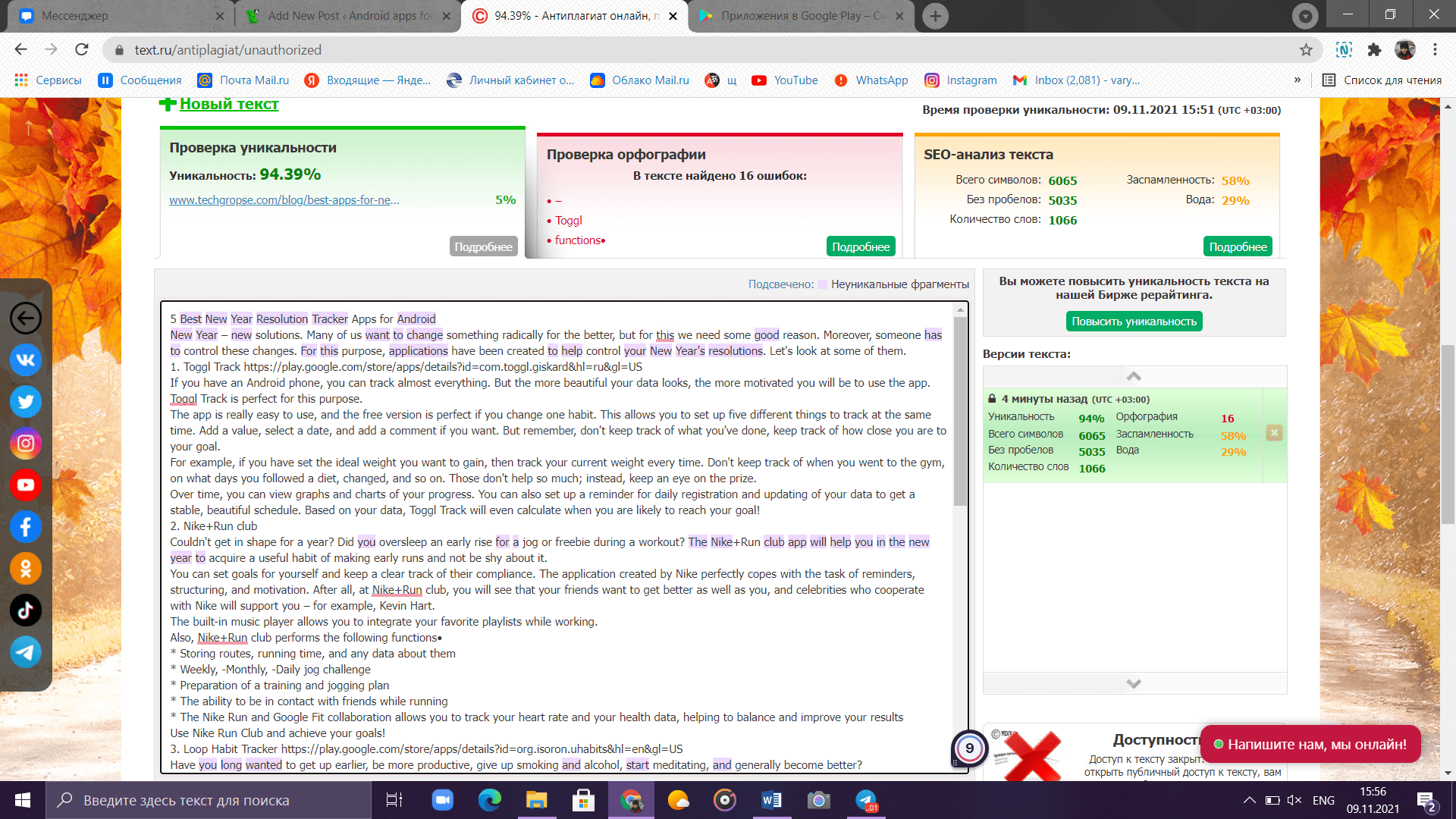Open YouTube sidebar icon
Image resolution: width=1456 pixels, height=819 pixels.
pos(26,485)
